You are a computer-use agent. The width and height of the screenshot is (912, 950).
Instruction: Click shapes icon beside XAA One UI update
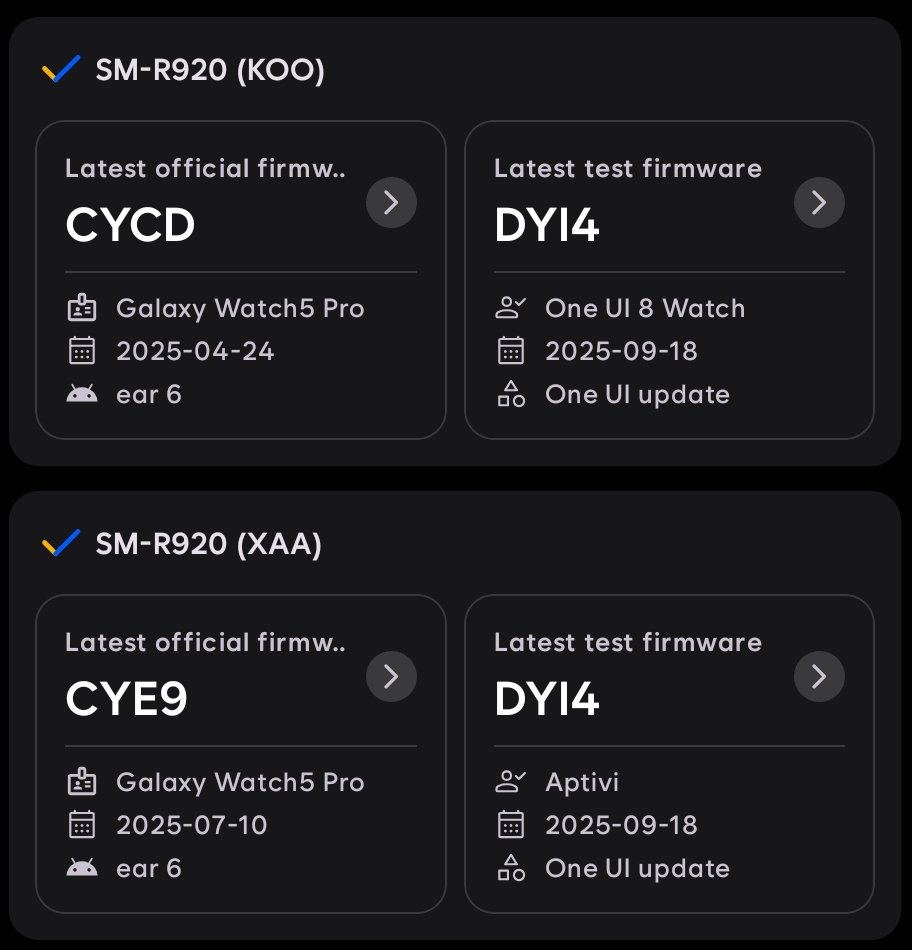pos(511,868)
